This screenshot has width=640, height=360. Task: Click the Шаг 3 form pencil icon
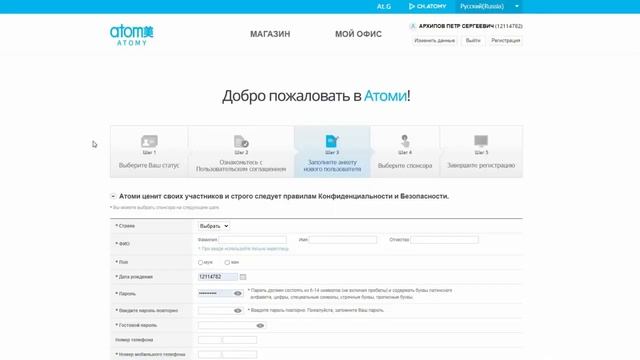(x=332, y=141)
